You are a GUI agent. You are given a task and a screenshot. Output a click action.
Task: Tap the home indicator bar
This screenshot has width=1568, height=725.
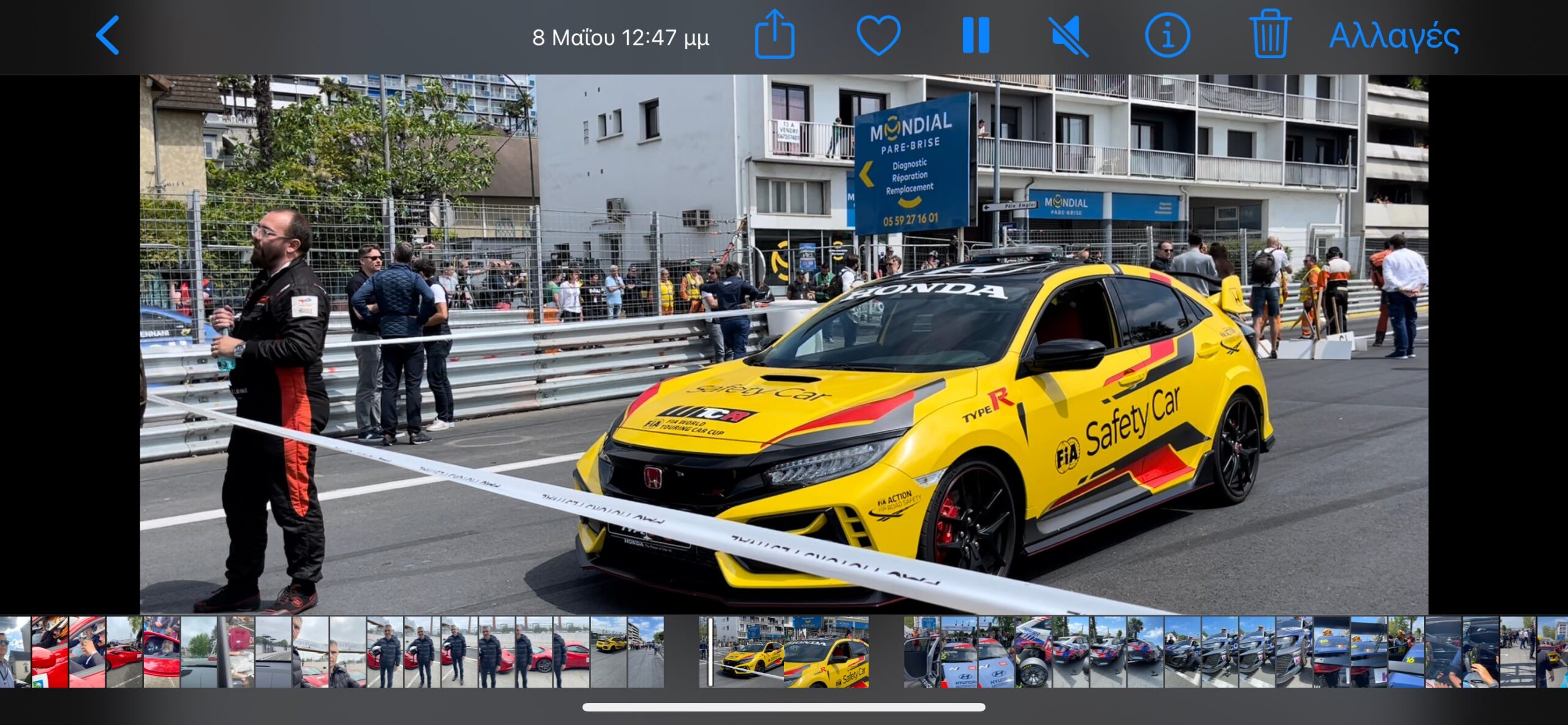point(784,707)
